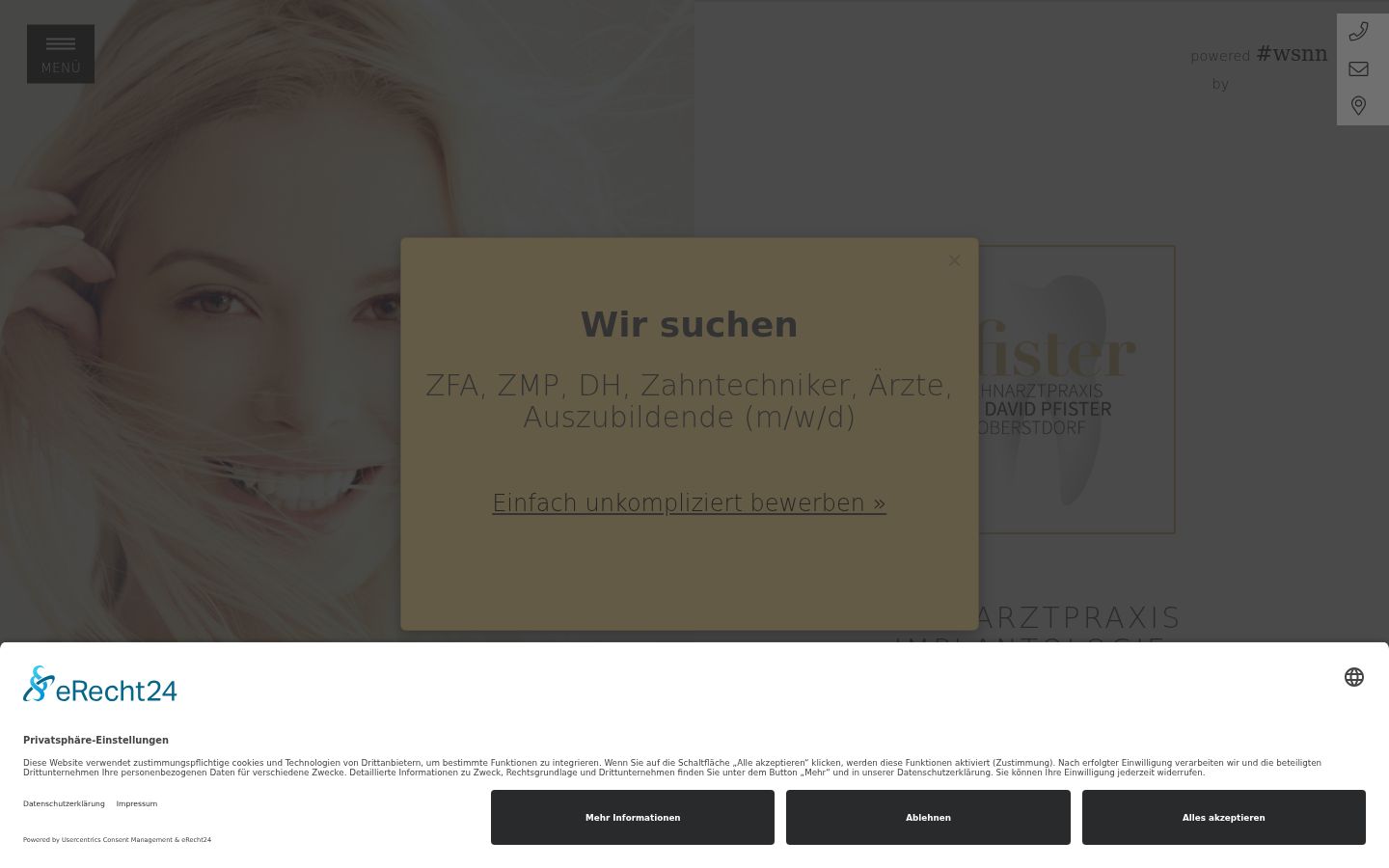This screenshot has height=868, width=1389.
Task: Click the '#wsnn' powered-by logo
Action: pos(1292,54)
